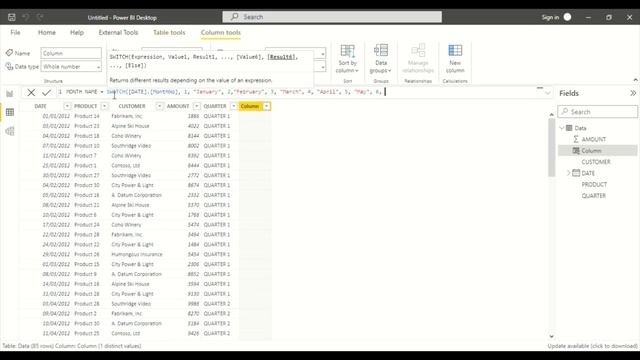Expand the formula bar with chevron

point(547,93)
